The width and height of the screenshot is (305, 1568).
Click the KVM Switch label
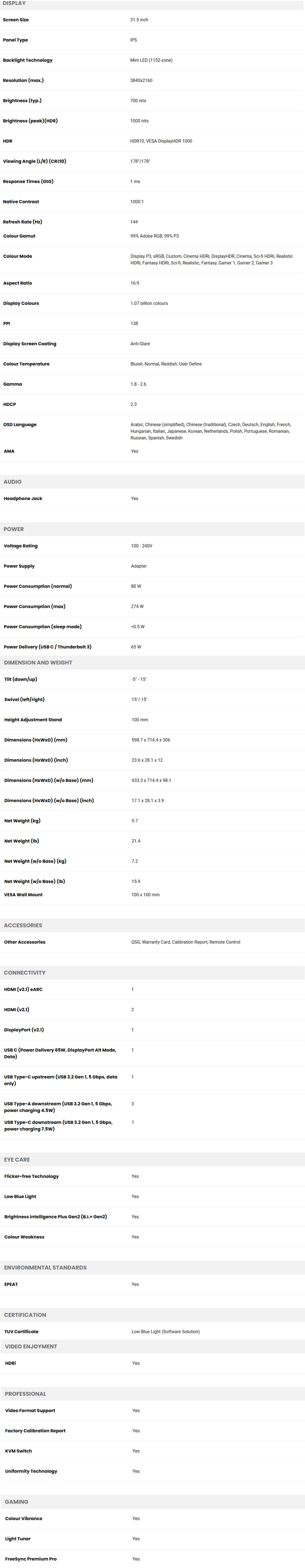(18, 1450)
